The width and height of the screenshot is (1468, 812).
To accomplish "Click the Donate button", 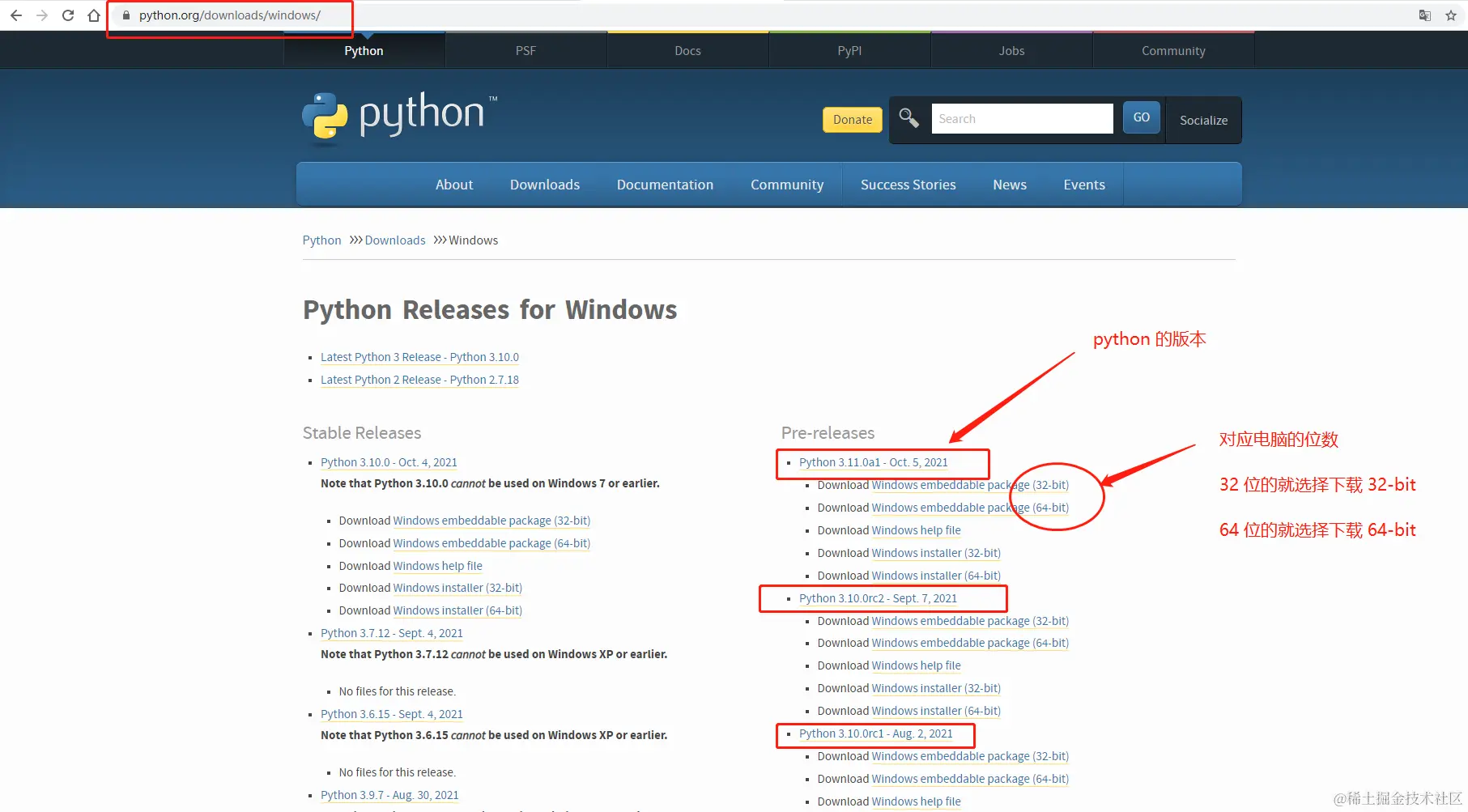I will click(853, 119).
